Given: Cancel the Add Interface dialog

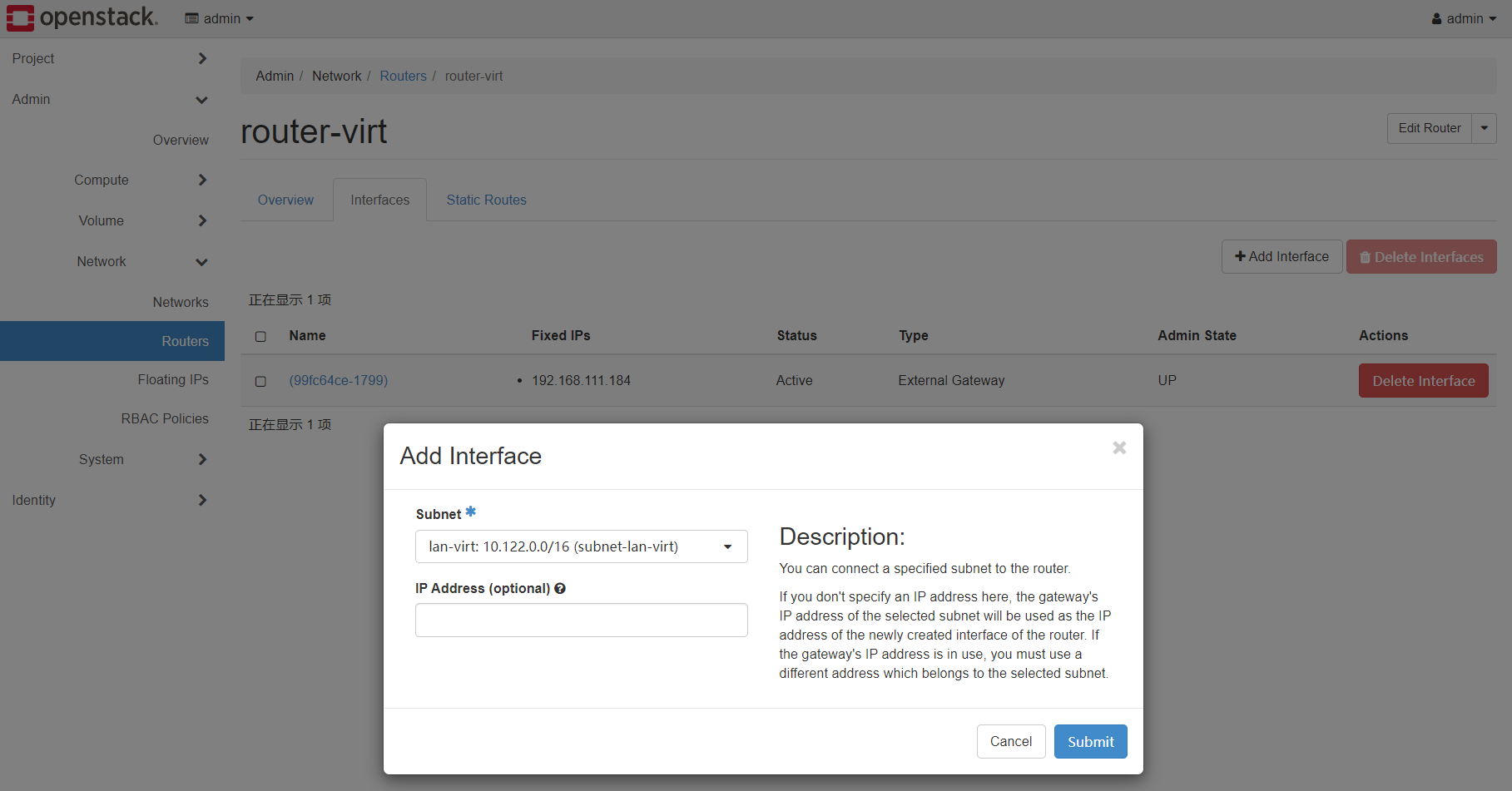Looking at the screenshot, I should [x=1010, y=742].
